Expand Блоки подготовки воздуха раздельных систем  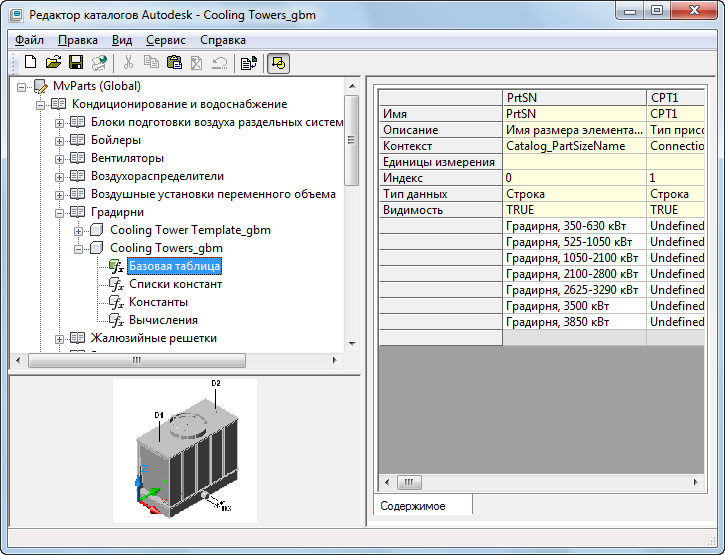(59, 123)
